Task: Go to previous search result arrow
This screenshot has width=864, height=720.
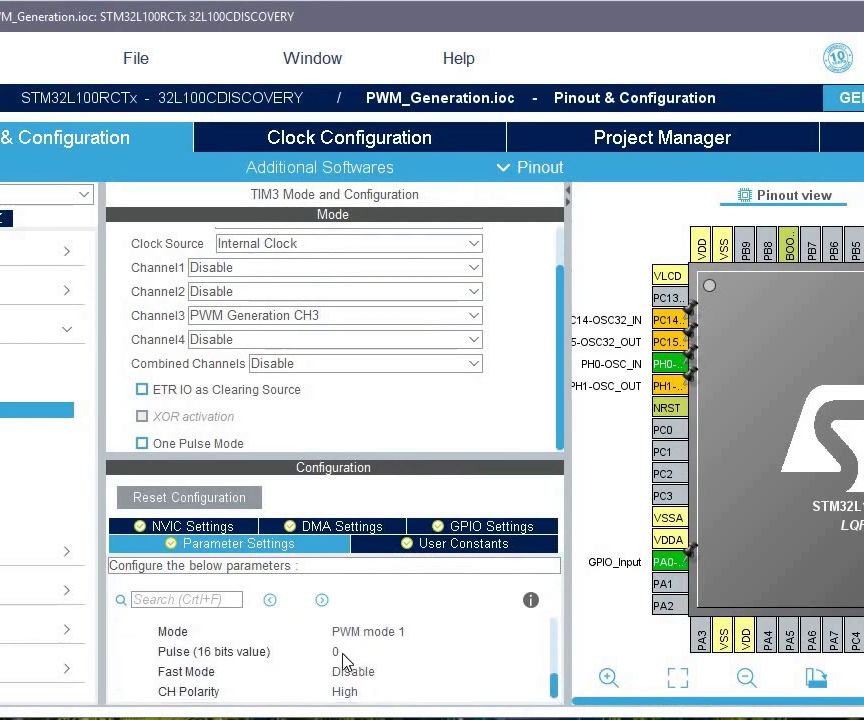Action: pyautogui.click(x=270, y=600)
